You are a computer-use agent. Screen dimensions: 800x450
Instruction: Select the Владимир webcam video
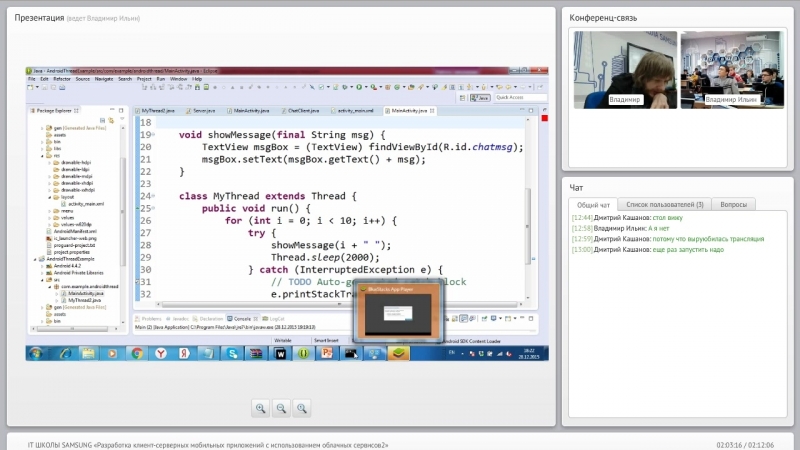click(623, 68)
